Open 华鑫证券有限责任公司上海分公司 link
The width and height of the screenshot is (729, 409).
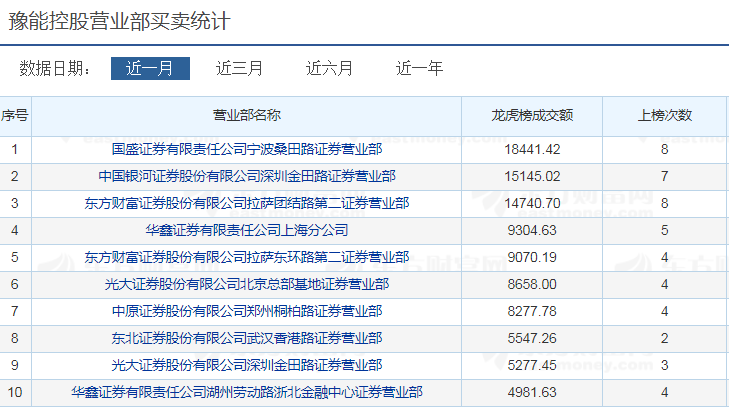(x=247, y=230)
